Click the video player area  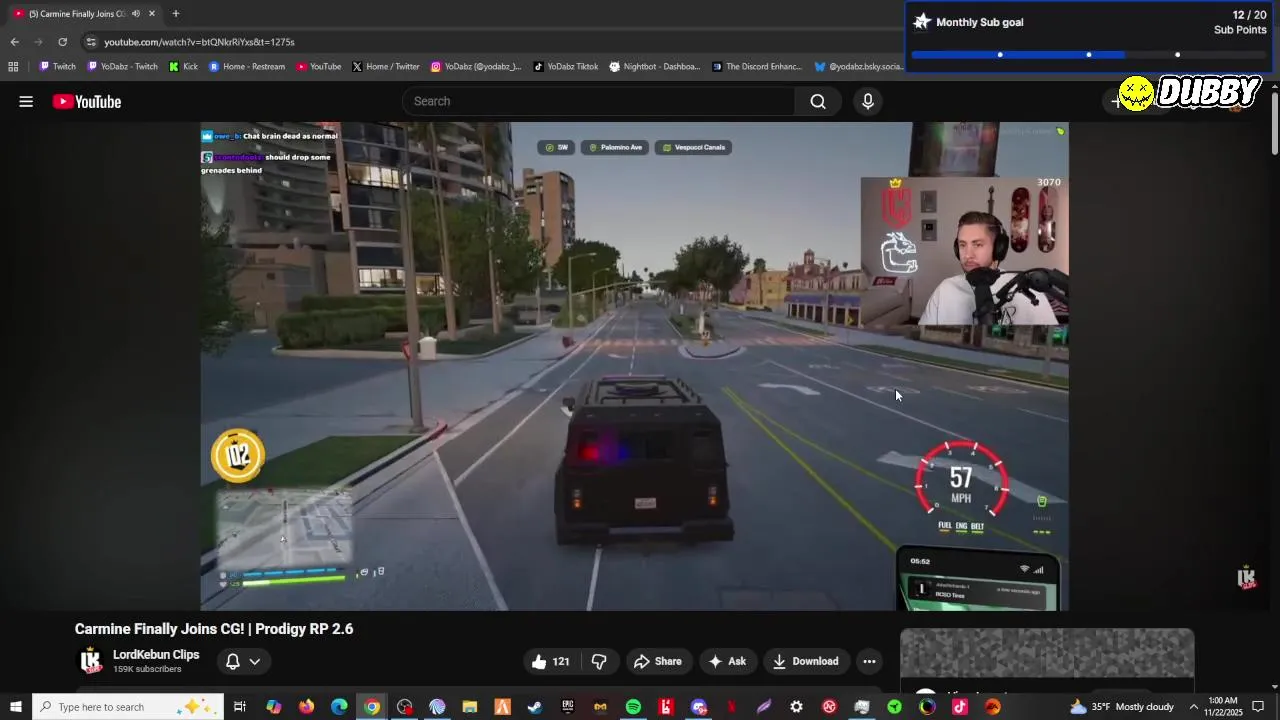click(634, 366)
